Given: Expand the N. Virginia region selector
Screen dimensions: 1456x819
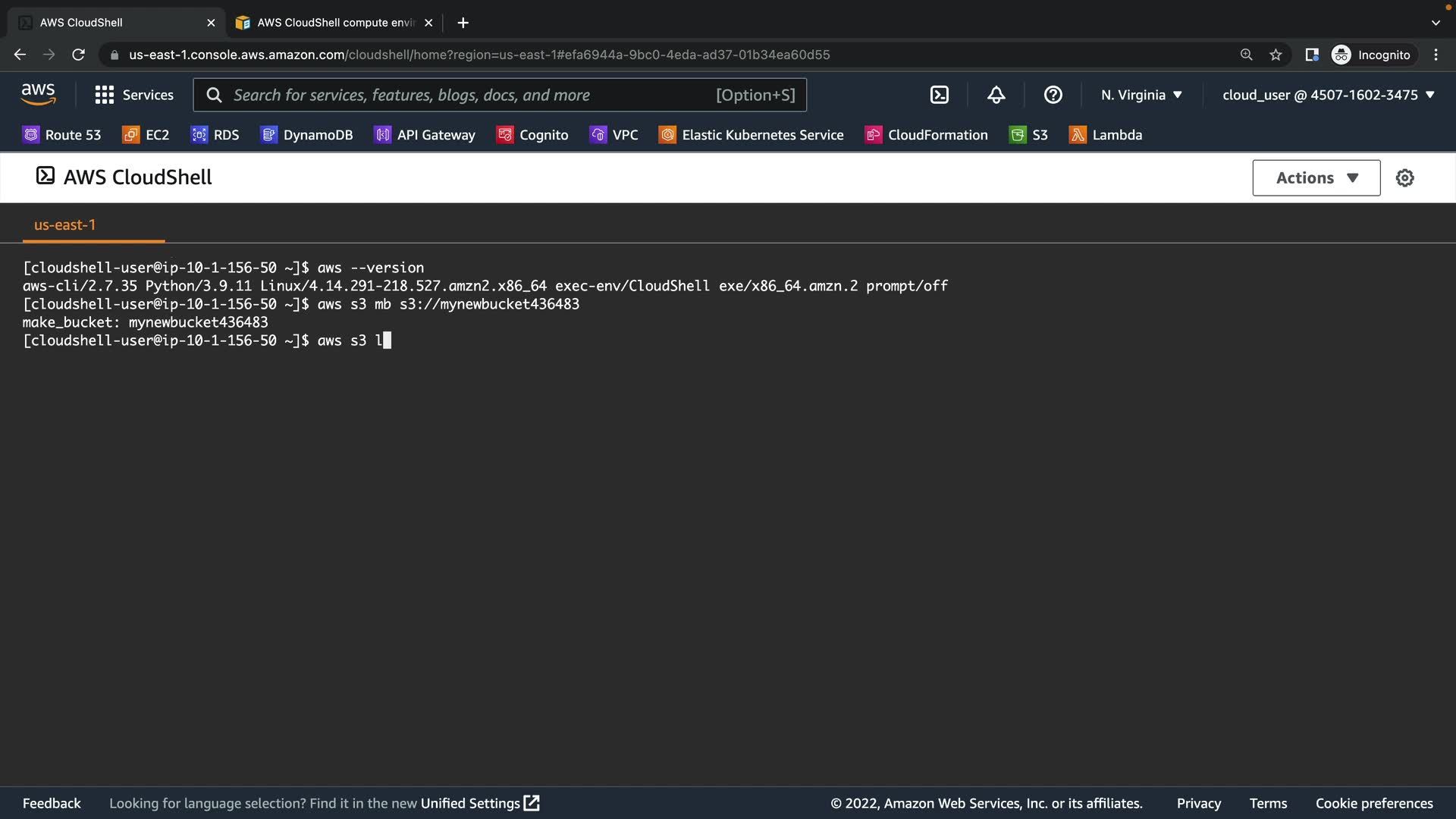Looking at the screenshot, I should click(x=1141, y=95).
